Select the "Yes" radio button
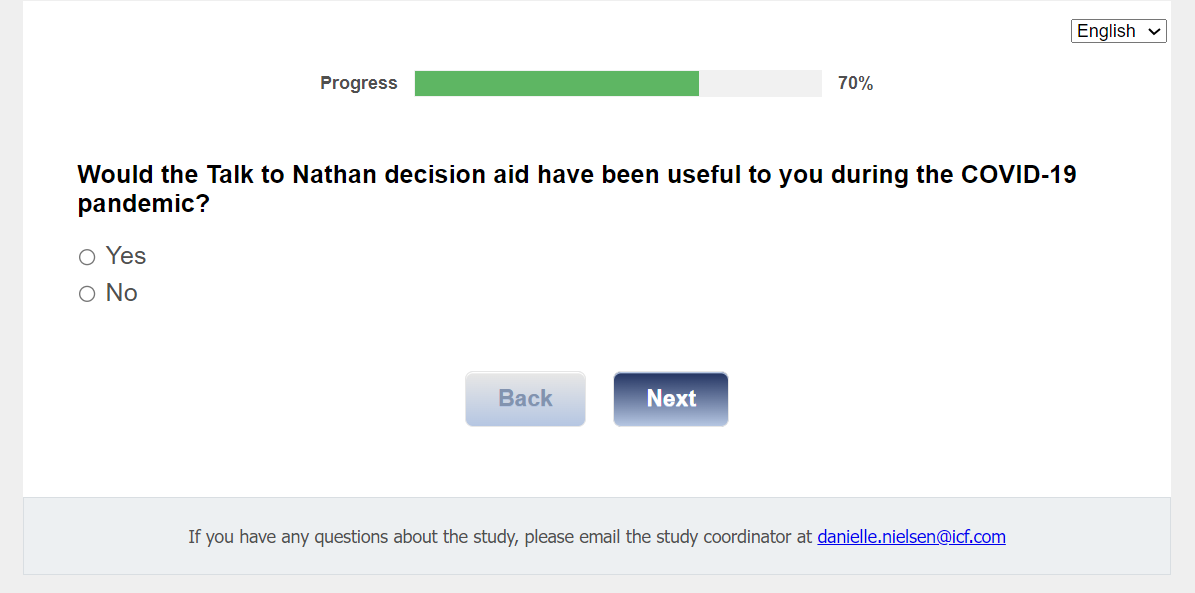Screen dimensions: 1195x593 87,257
